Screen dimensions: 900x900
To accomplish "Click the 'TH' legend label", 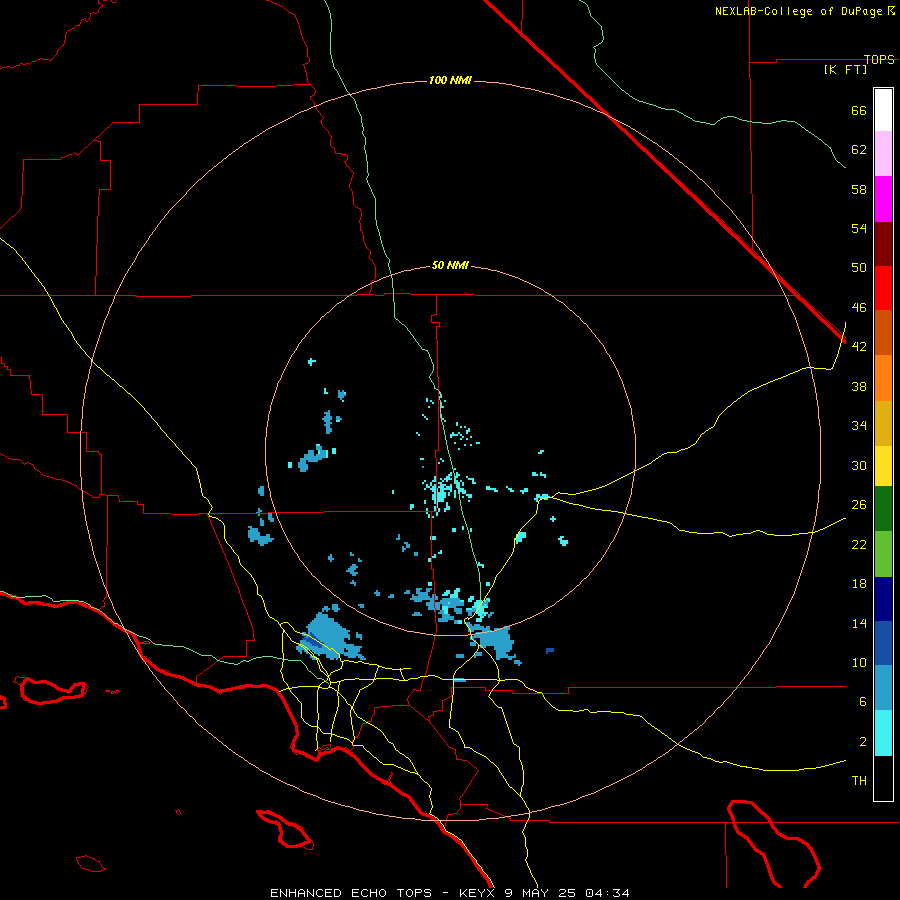I will click(859, 781).
